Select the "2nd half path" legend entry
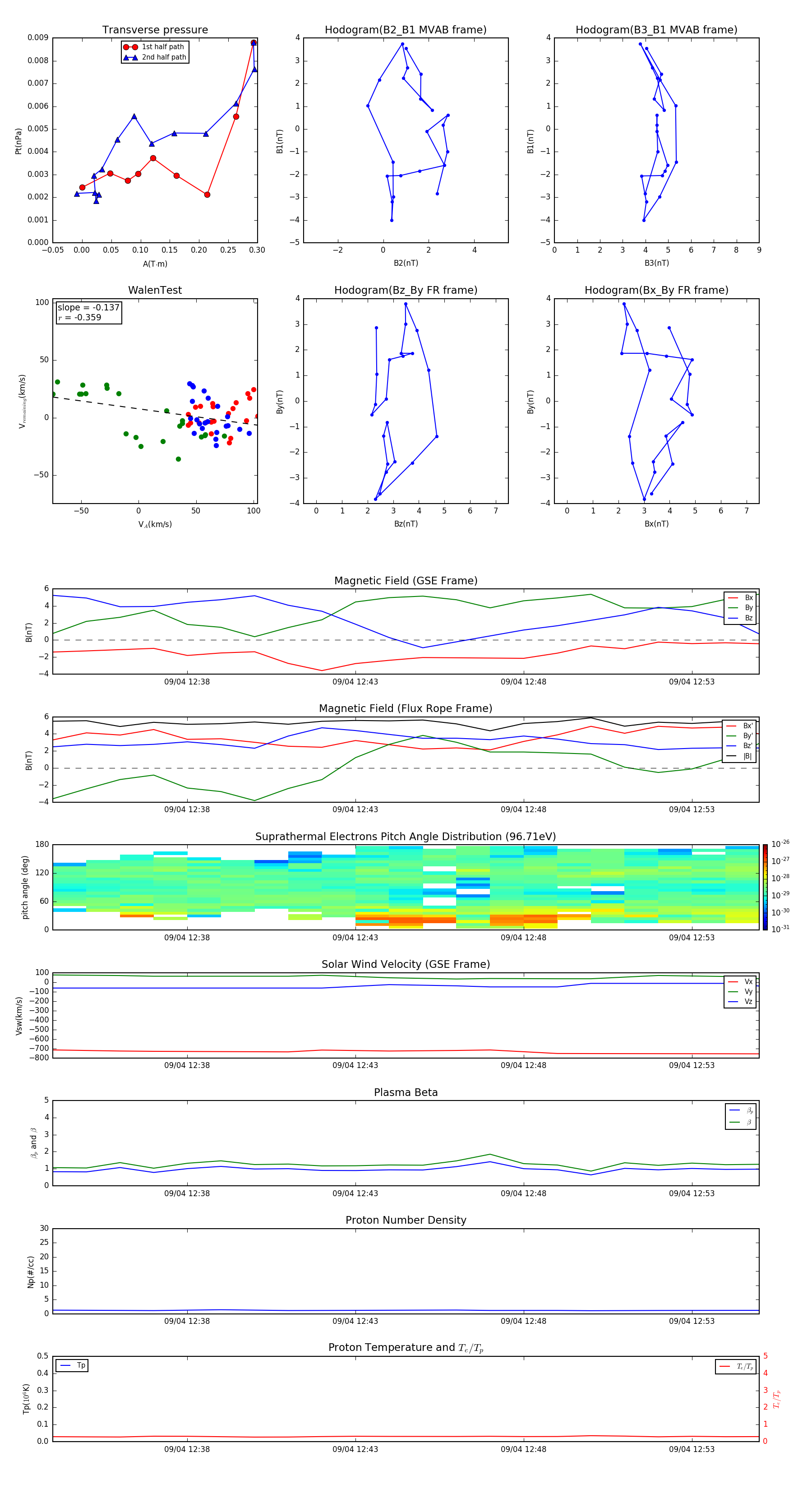The width and height of the screenshot is (812, 1489). [154, 57]
